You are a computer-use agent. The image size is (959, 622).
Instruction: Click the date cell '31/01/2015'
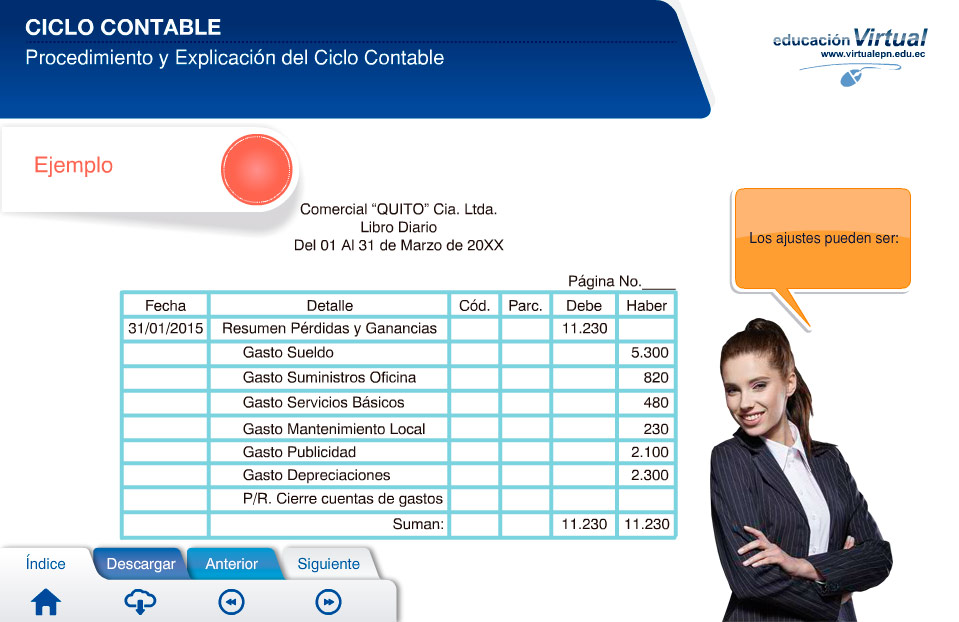[165, 328]
